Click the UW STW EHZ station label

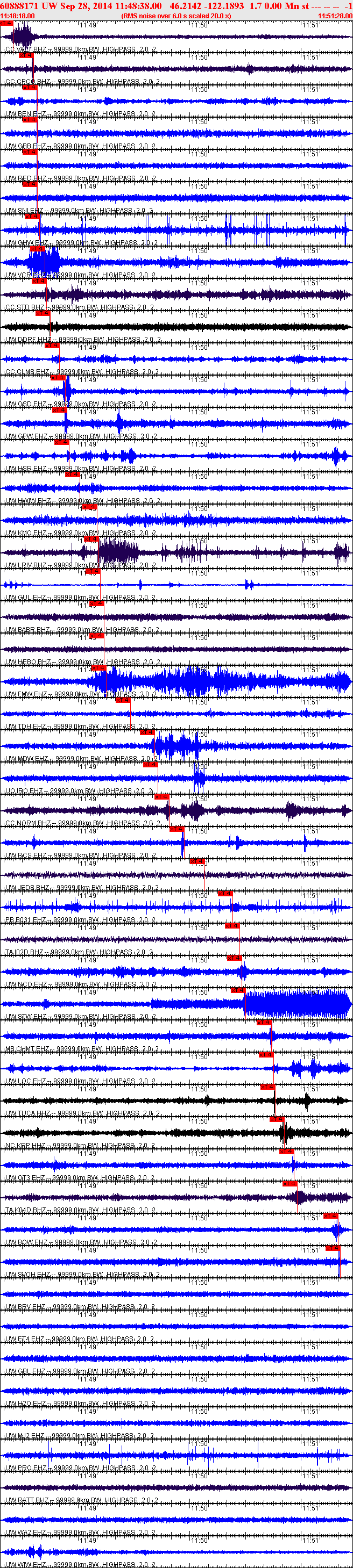pyautogui.click(x=25, y=1017)
